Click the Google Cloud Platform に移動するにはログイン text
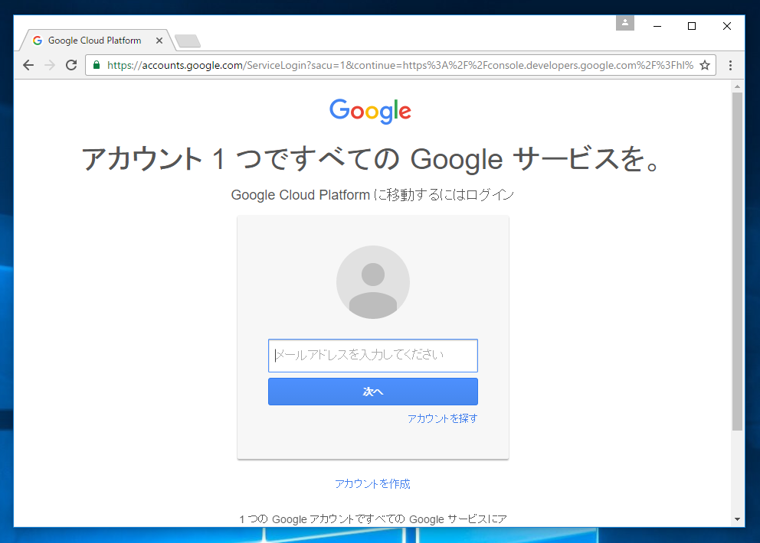 (x=373, y=195)
